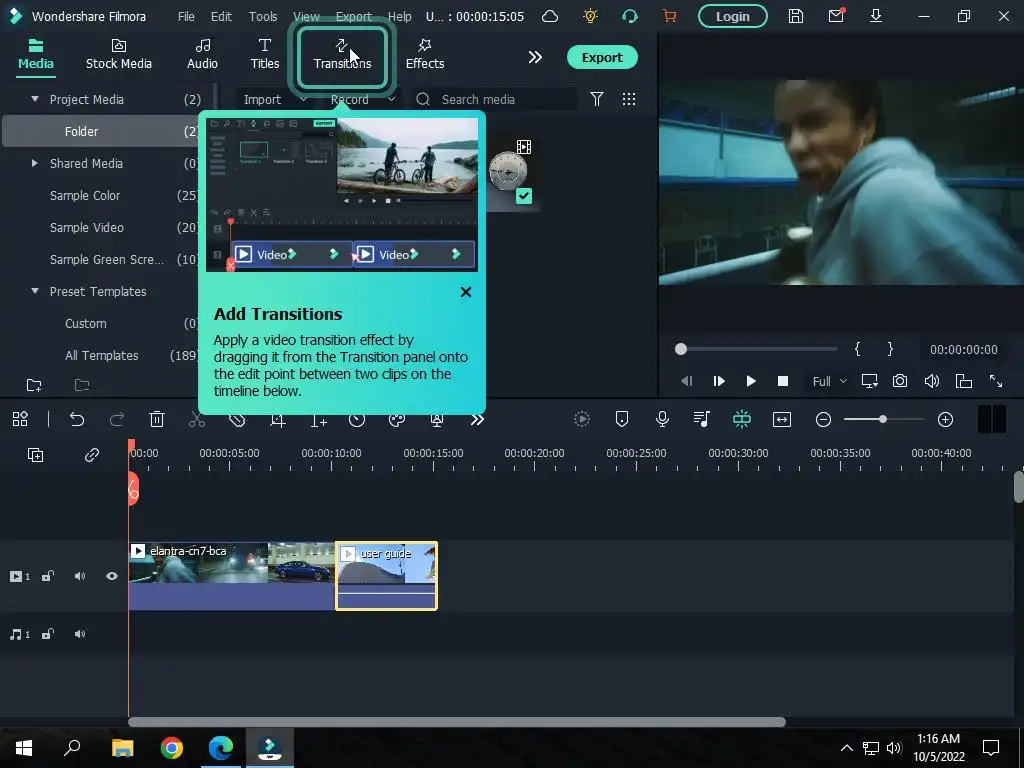Undo the last action
The image size is (1024, 768).
tap(77, 419)
